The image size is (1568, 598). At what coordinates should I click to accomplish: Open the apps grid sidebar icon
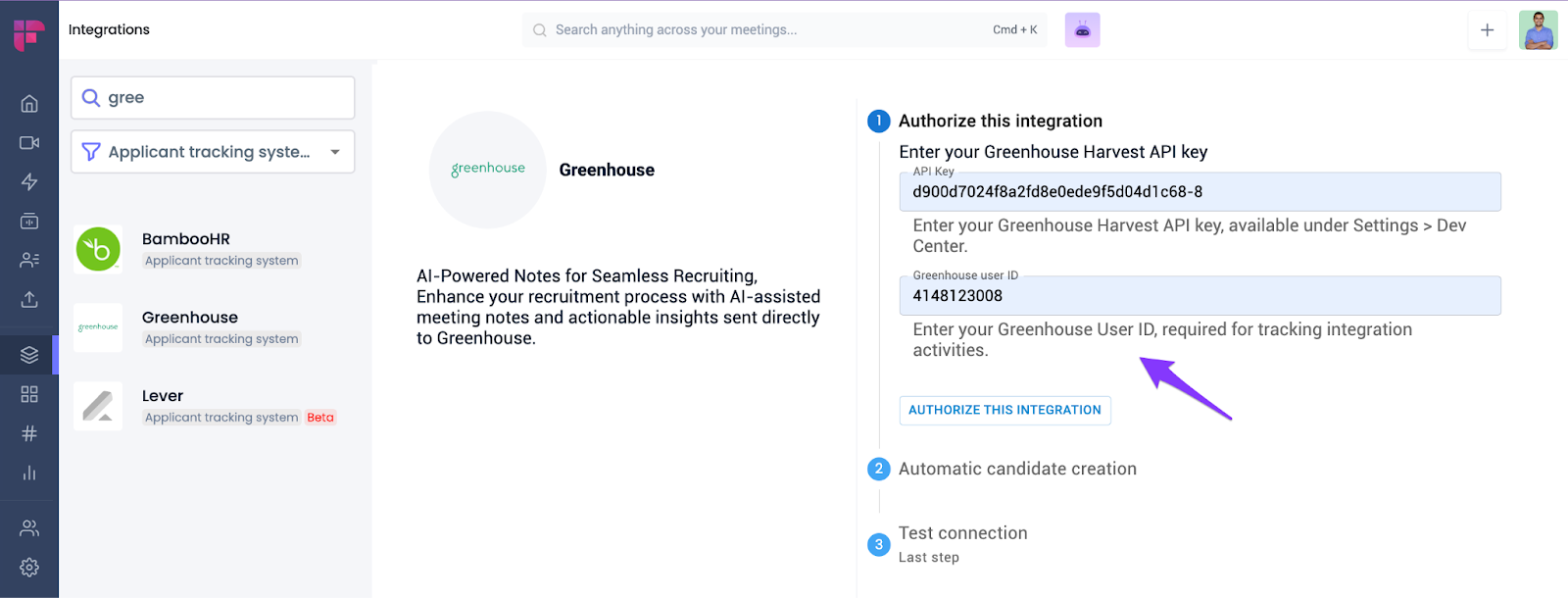[29, 394]
